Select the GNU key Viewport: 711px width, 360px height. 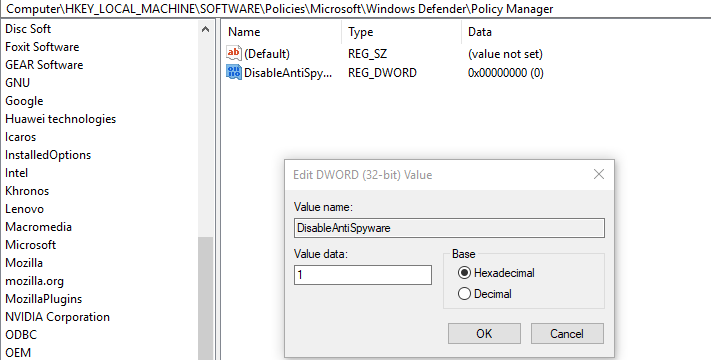[17, 83]
